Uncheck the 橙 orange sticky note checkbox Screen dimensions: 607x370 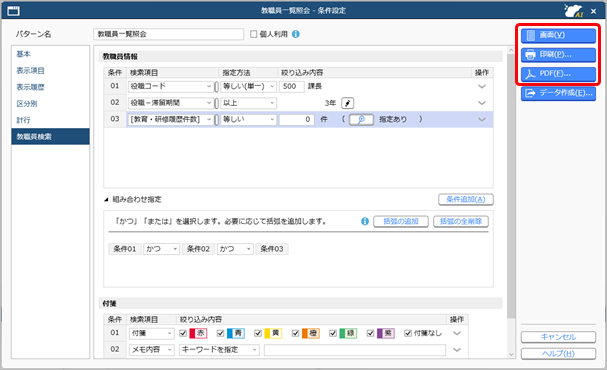(x=295, y=333)
